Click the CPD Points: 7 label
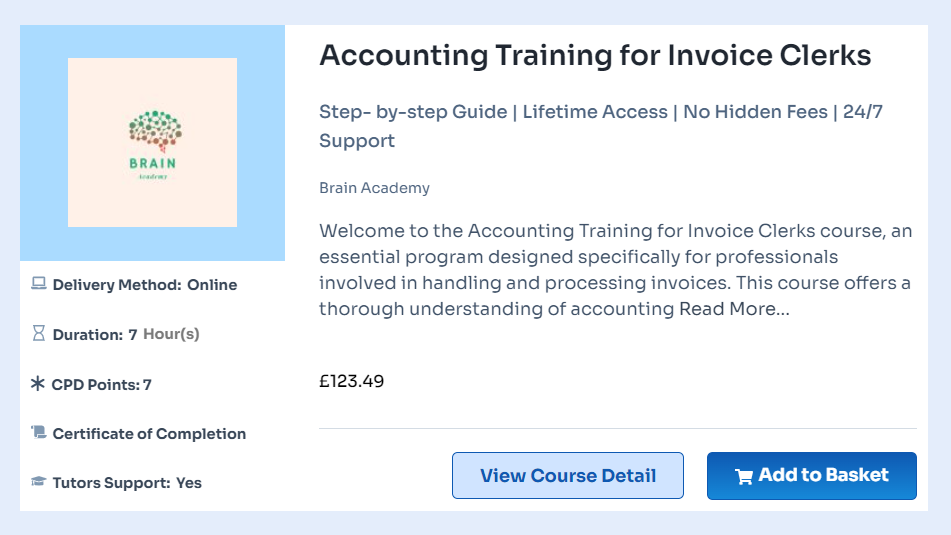This screenshot has width=951, height=535. (x=102, y=384)
